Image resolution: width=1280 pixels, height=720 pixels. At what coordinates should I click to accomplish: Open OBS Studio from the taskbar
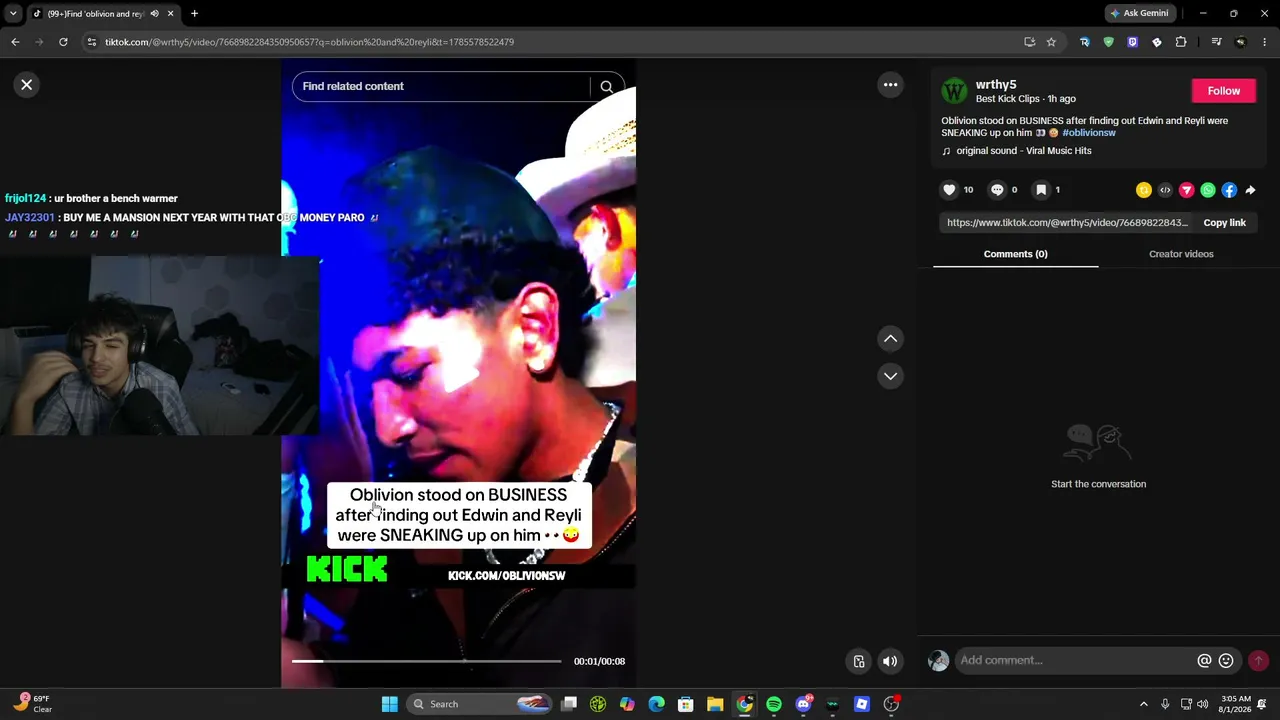[x=891, y=704]
